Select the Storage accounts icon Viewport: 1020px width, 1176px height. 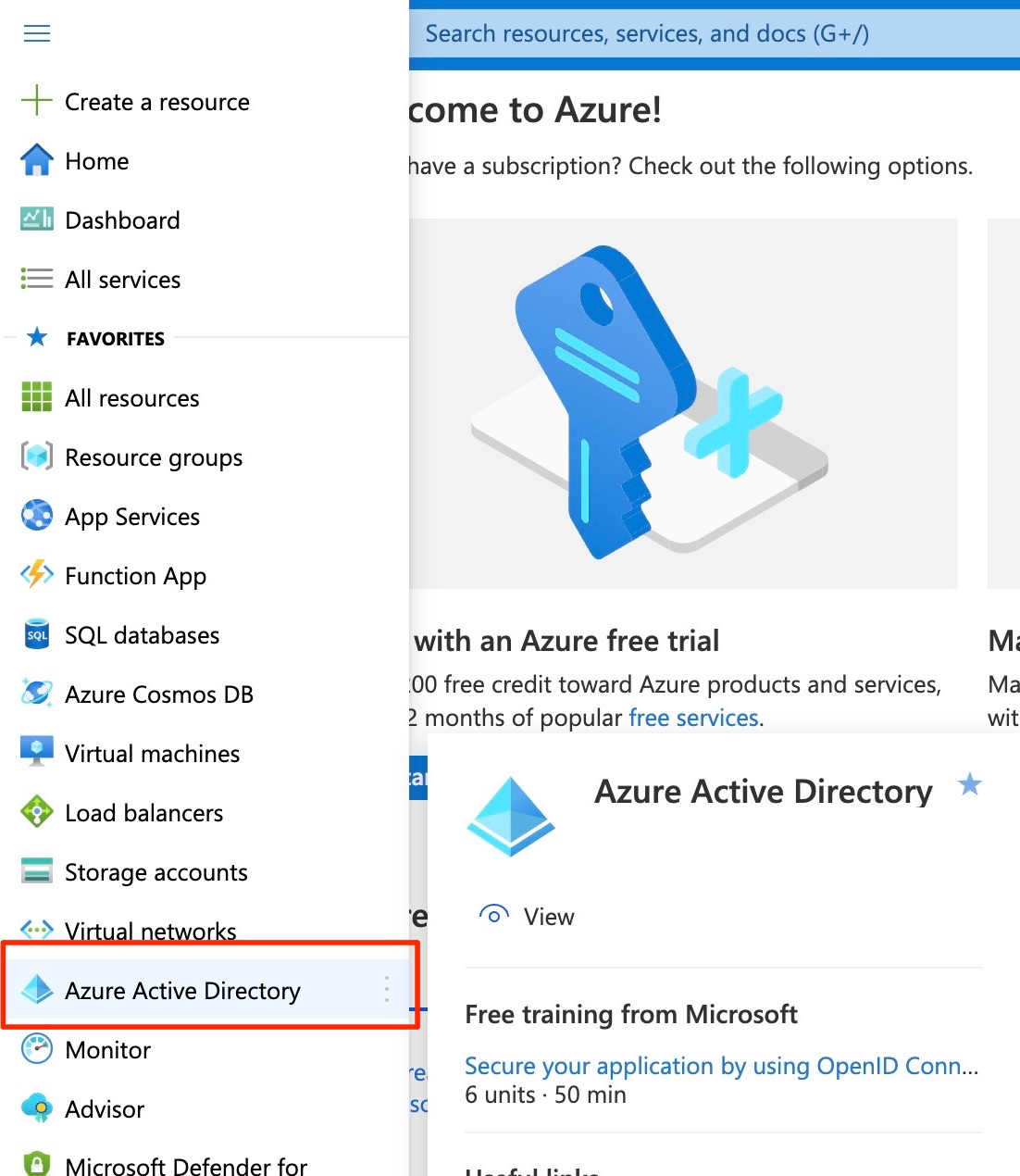(36, 871)
